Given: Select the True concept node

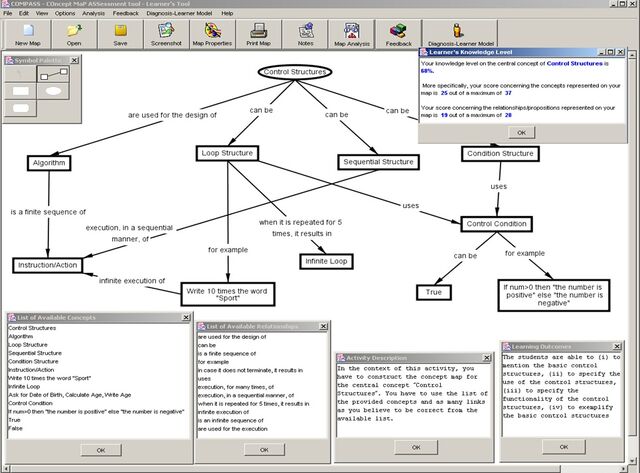Looking at the screenshot, I should click(433, 292).
